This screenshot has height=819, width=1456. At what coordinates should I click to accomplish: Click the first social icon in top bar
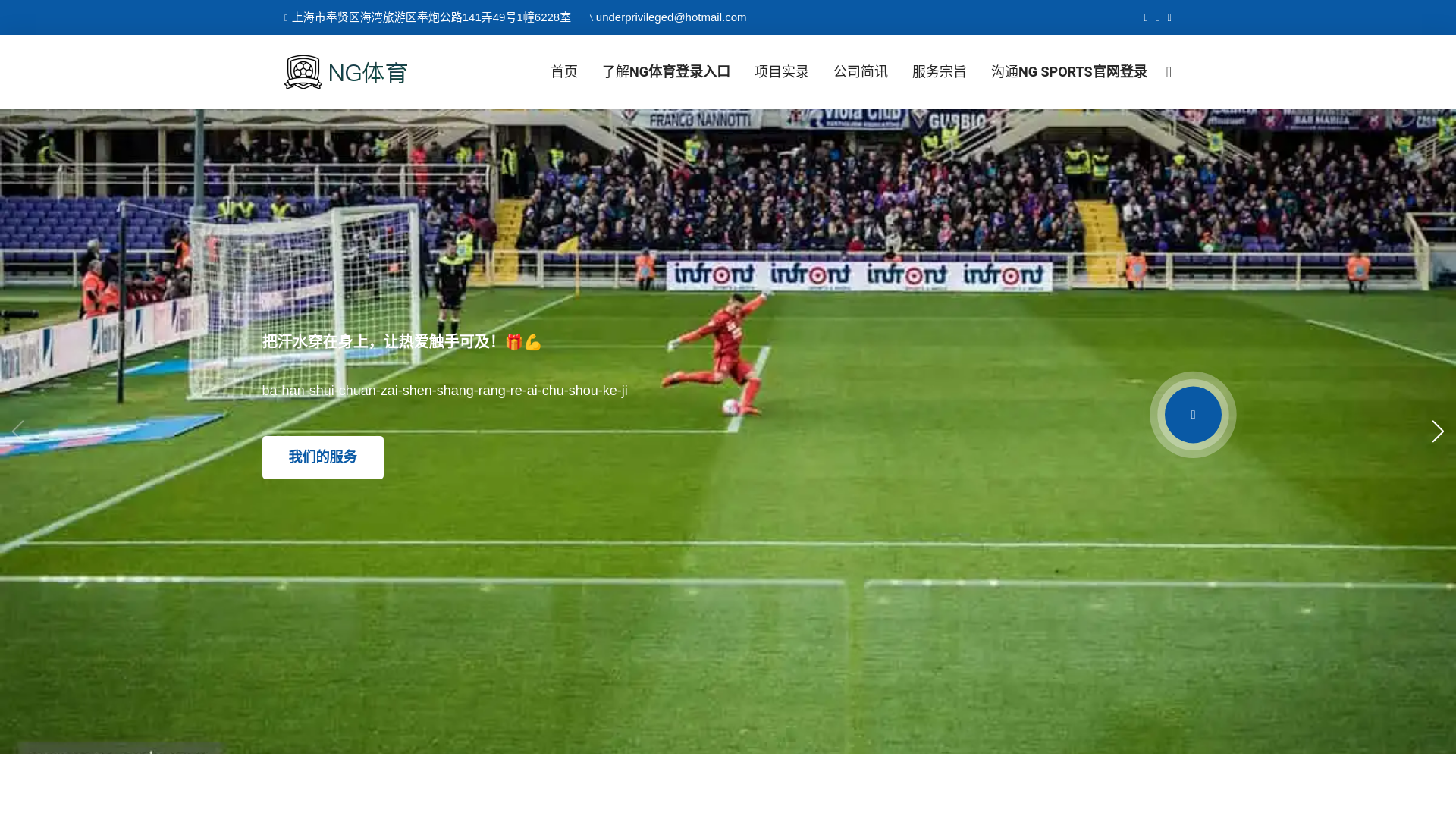click(1146, 17)
